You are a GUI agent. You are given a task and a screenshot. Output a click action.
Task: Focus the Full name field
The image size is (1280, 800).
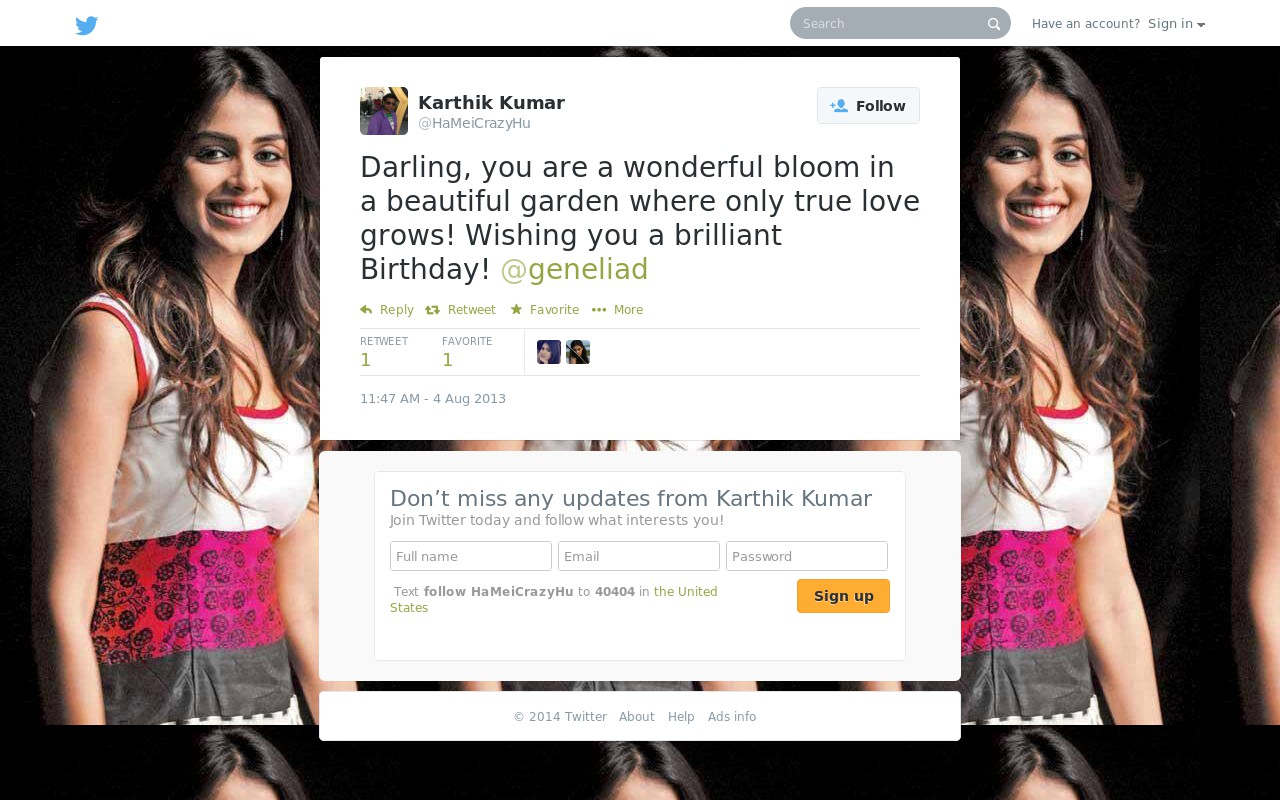click(x=471, y=556)
